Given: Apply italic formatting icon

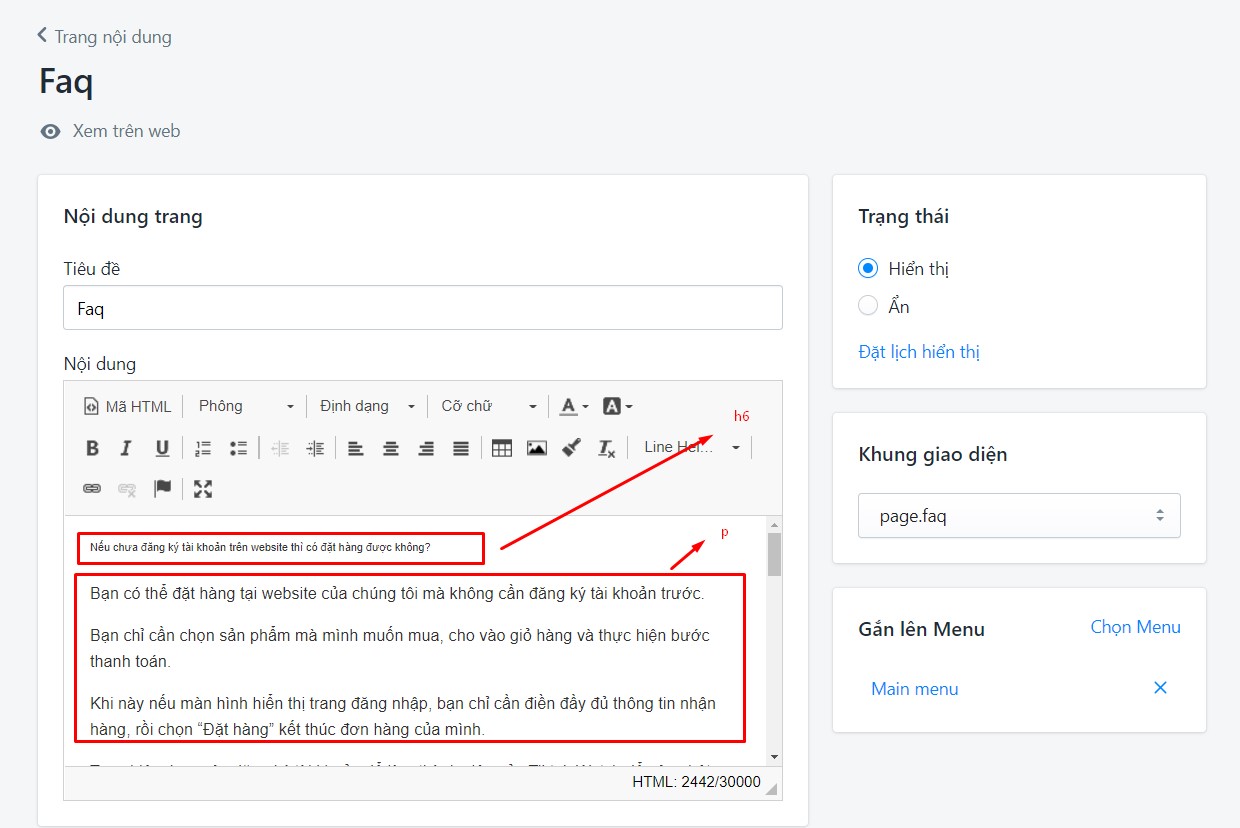Looking at the screenshot, I should click(126, 448).
